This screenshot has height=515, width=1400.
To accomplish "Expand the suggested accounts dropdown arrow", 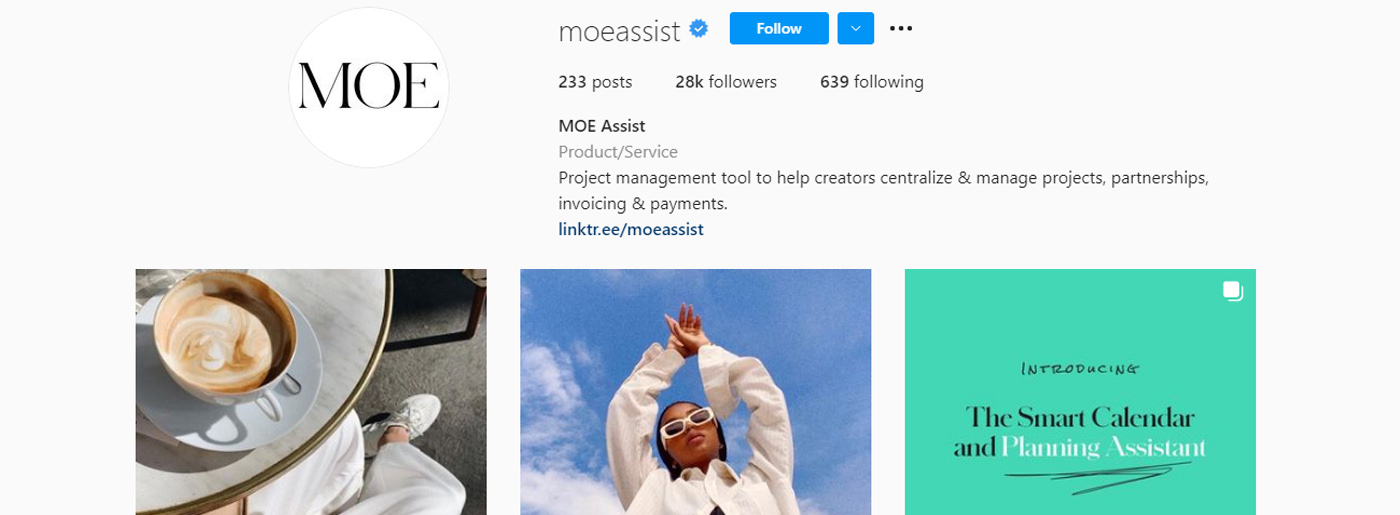I will tap(855, 29).
